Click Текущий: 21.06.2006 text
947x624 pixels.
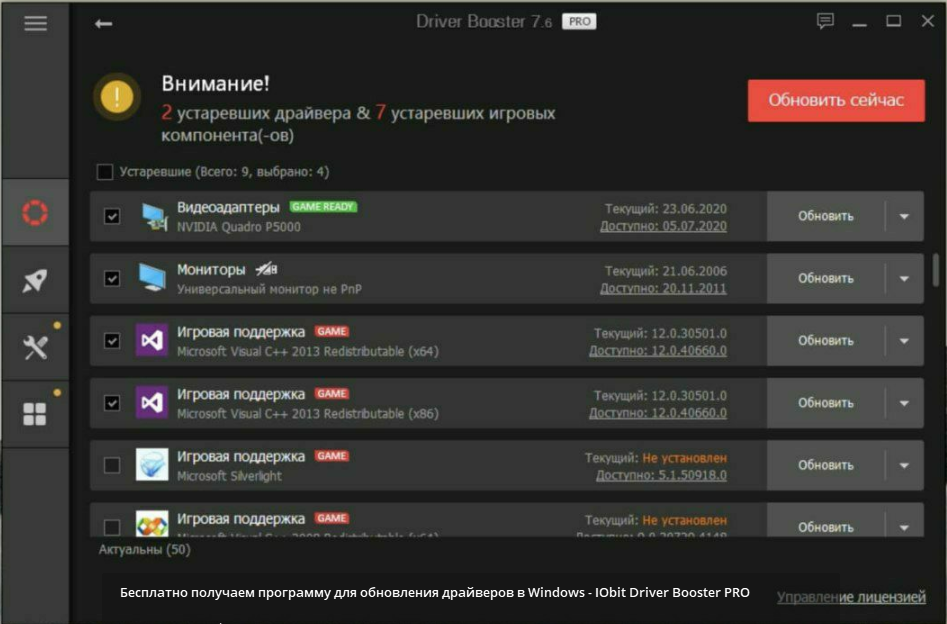click(x=666, y=271)
